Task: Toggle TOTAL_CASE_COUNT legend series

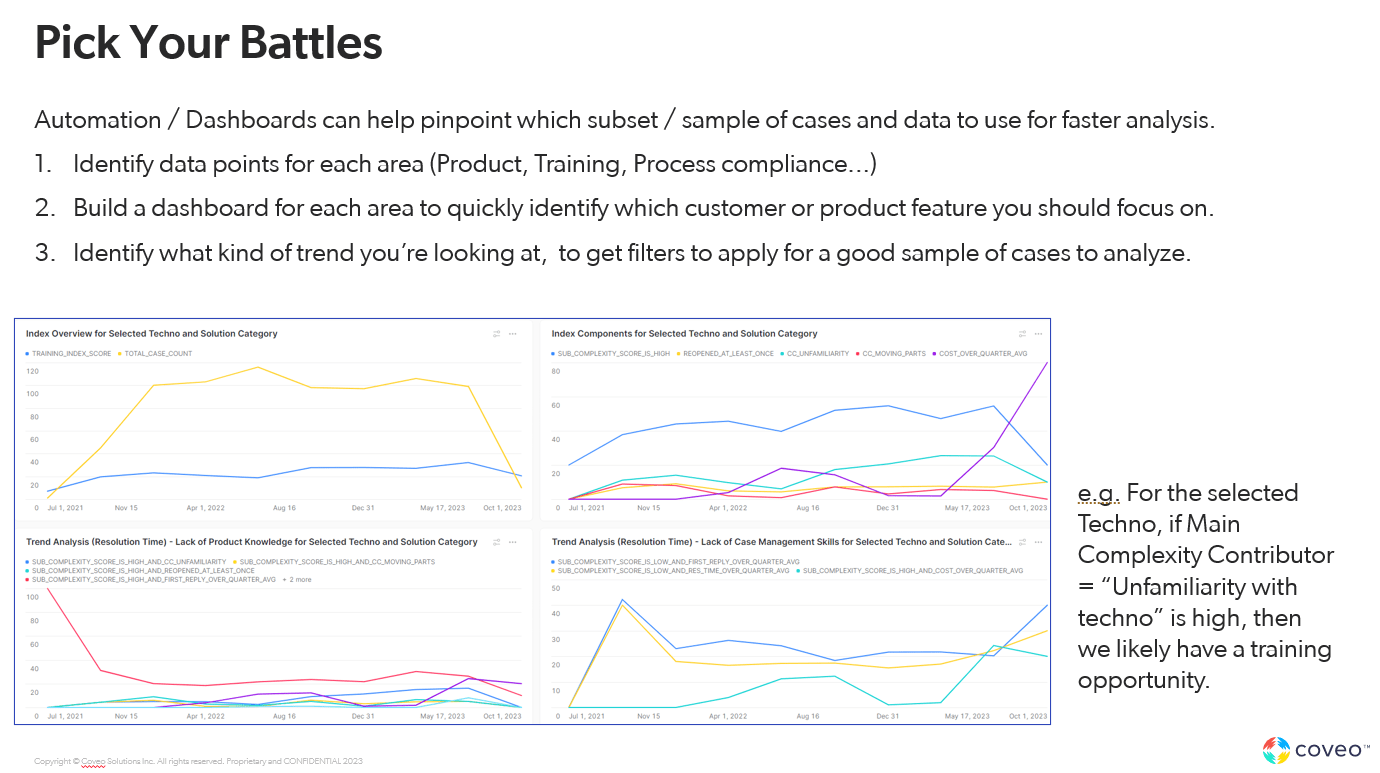Action: (x=159, y=354)
